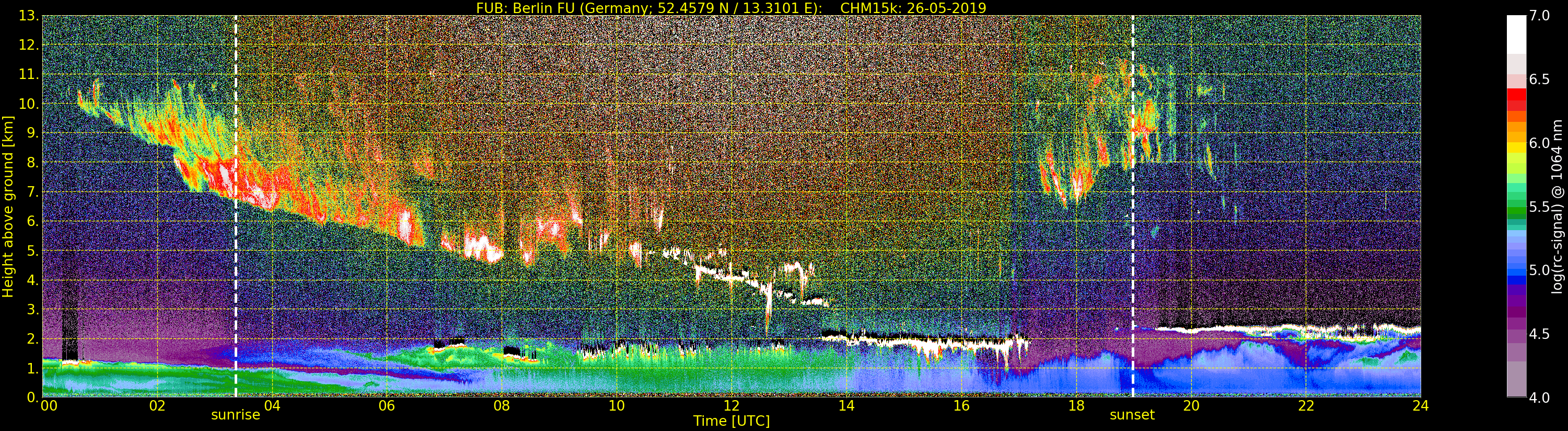
Task: Click the height tick label '9.'
Action: 32,133
